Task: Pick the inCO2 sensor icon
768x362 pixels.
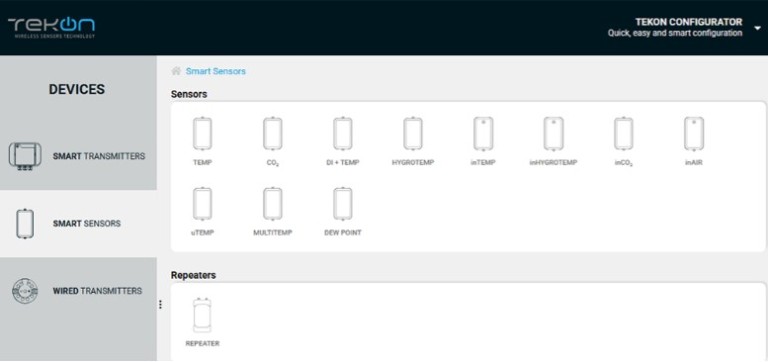Action: (624, 134)
